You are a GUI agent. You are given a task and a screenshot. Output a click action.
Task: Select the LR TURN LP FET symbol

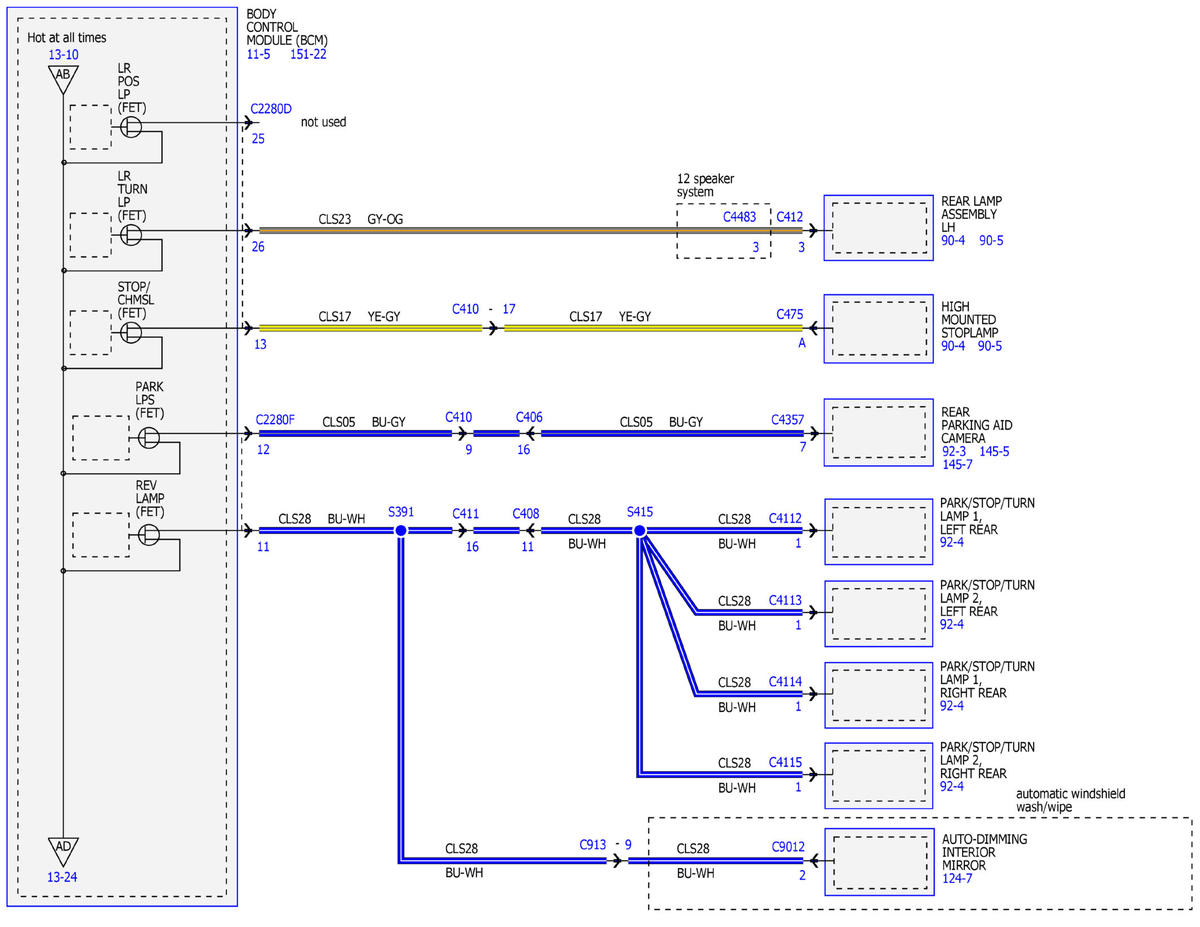click(131, 234)
